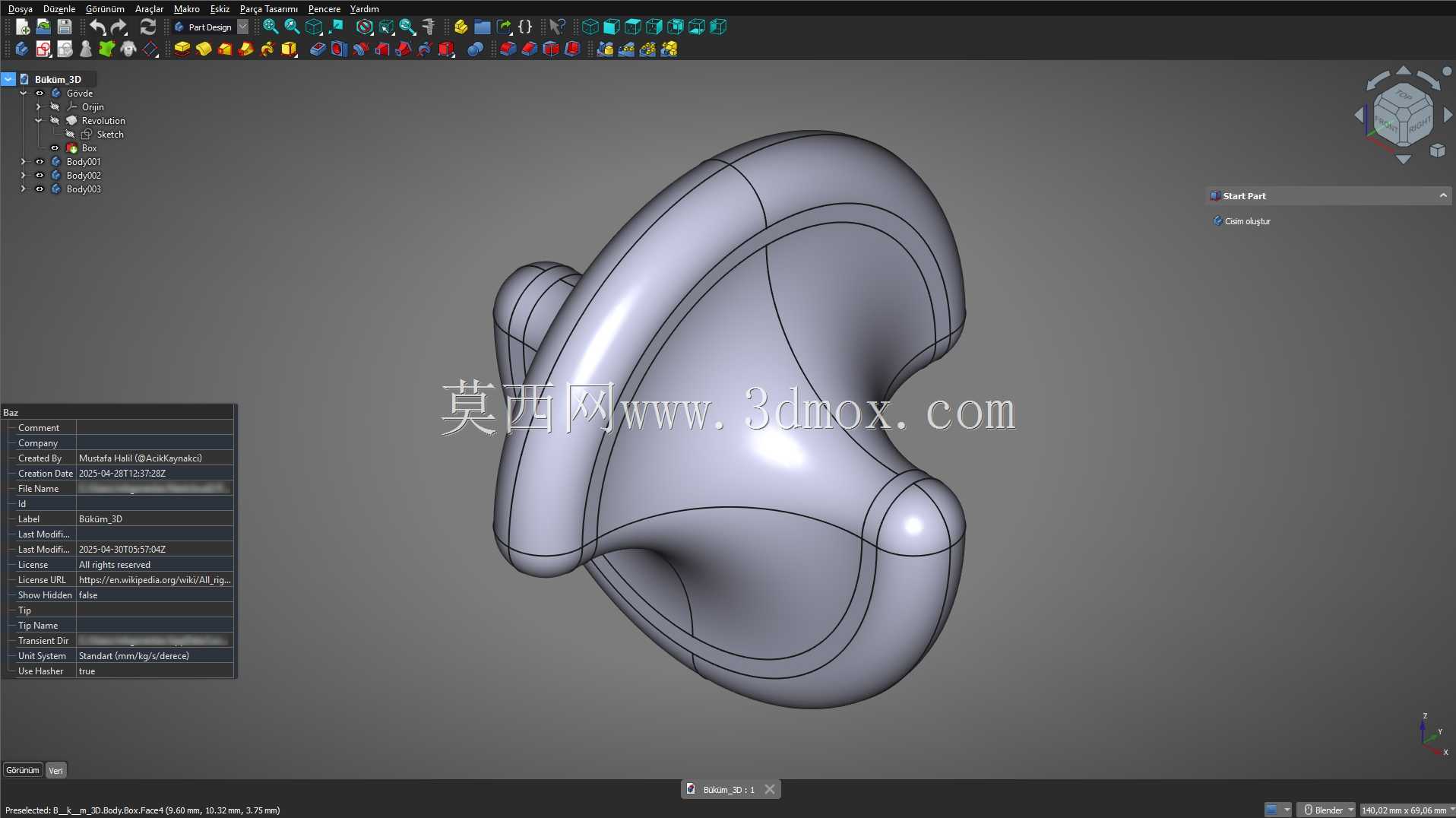The image size is (1456, 818).
Task: Collapse the Gövde tree node
Action: point(23,94)
